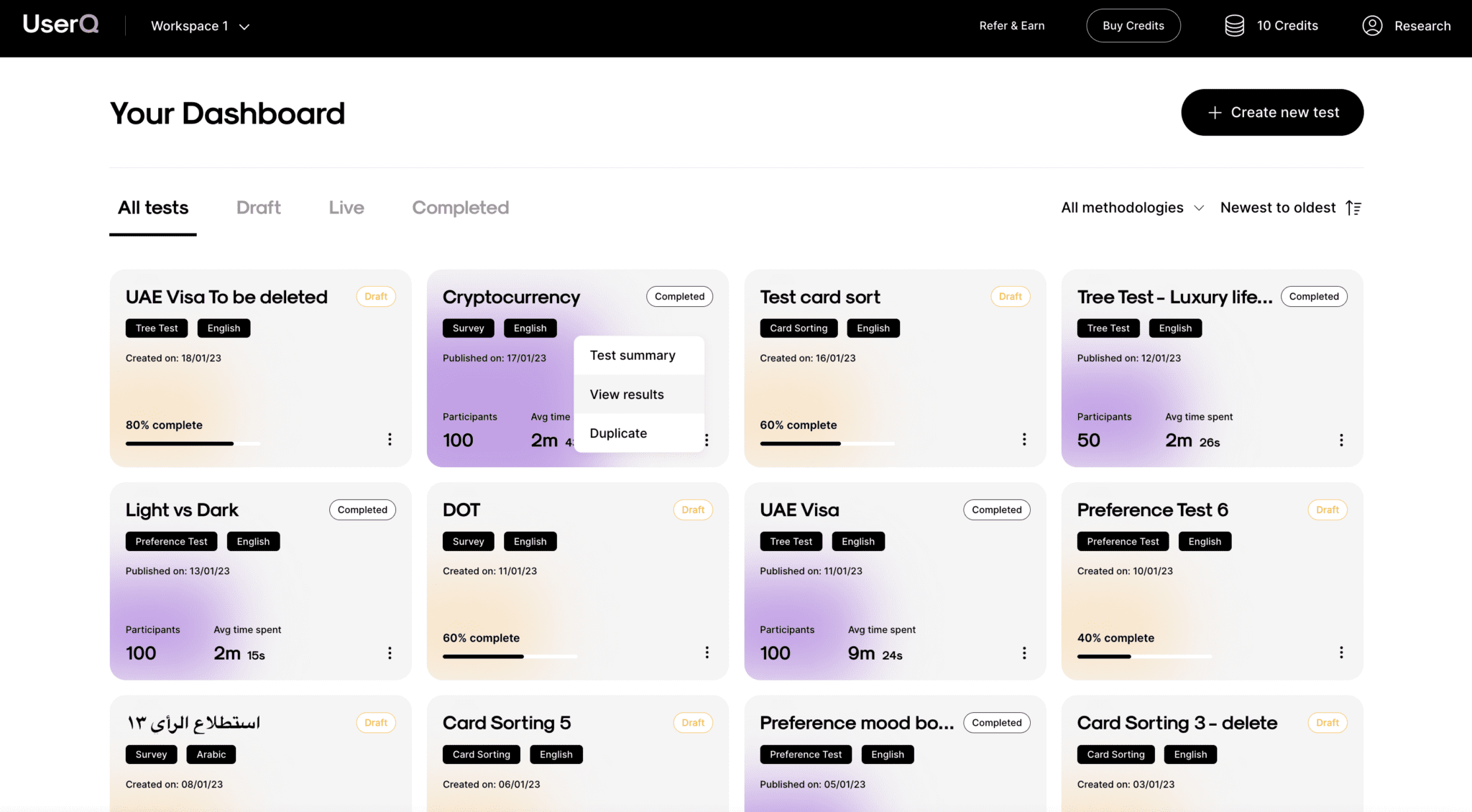Click the Tree Test tag on UAE Visa To be deleted
Image resolution: width=1472 pixels, height=812 pixels.
[157, 328]
